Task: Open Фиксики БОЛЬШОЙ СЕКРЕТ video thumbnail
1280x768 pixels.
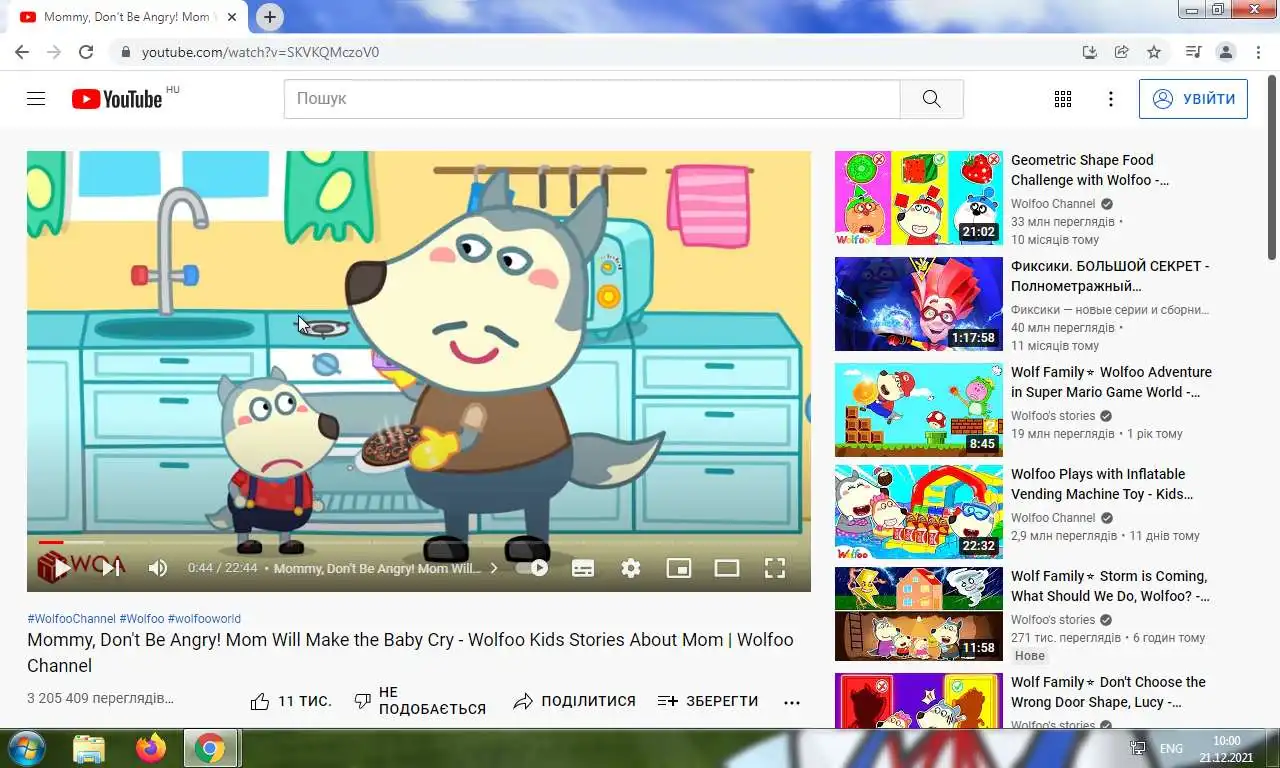Action: pyautogui.click(x=919, y=304)
